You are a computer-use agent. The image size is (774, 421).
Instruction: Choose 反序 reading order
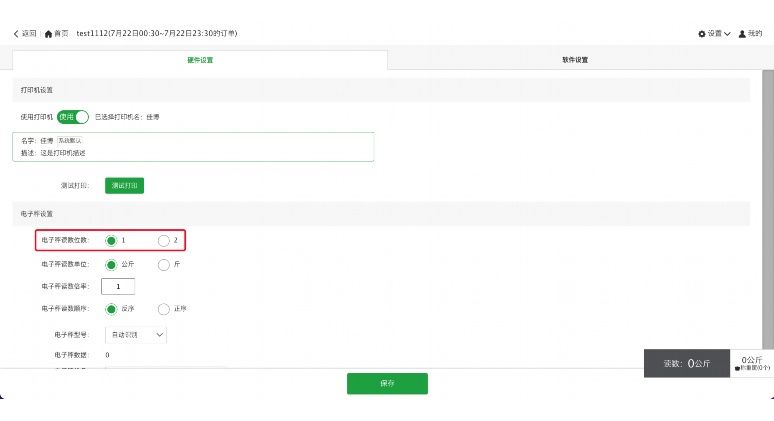tap(111, 309)
